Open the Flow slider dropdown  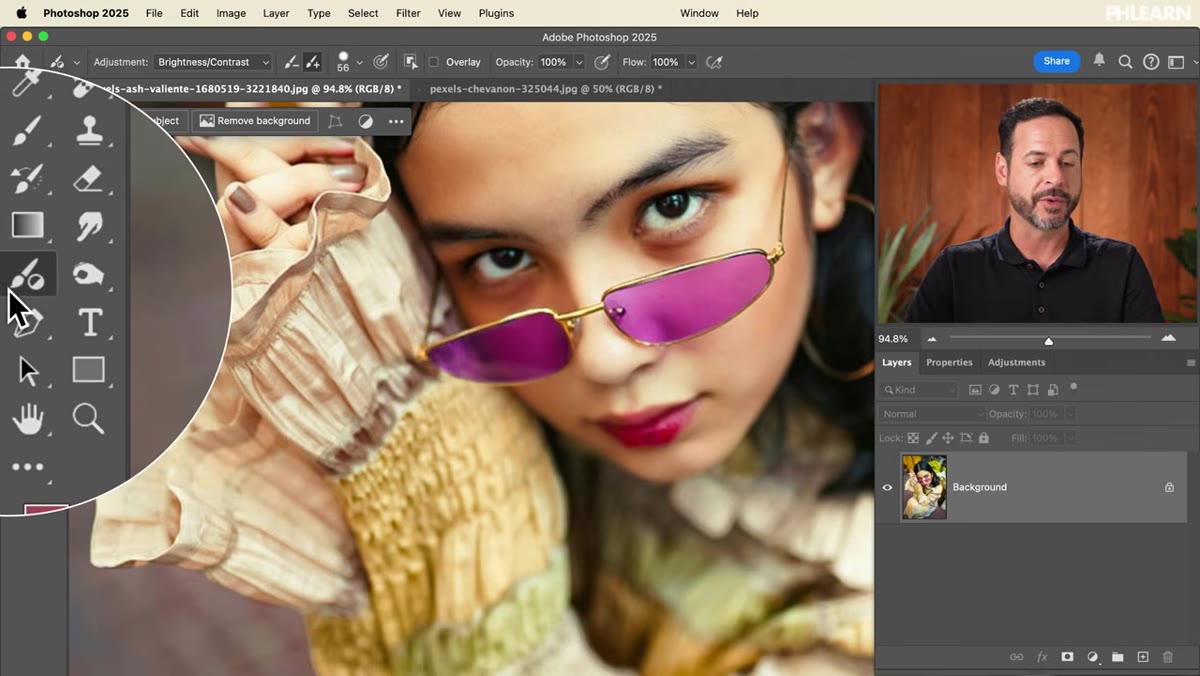(x=691, y=62)
